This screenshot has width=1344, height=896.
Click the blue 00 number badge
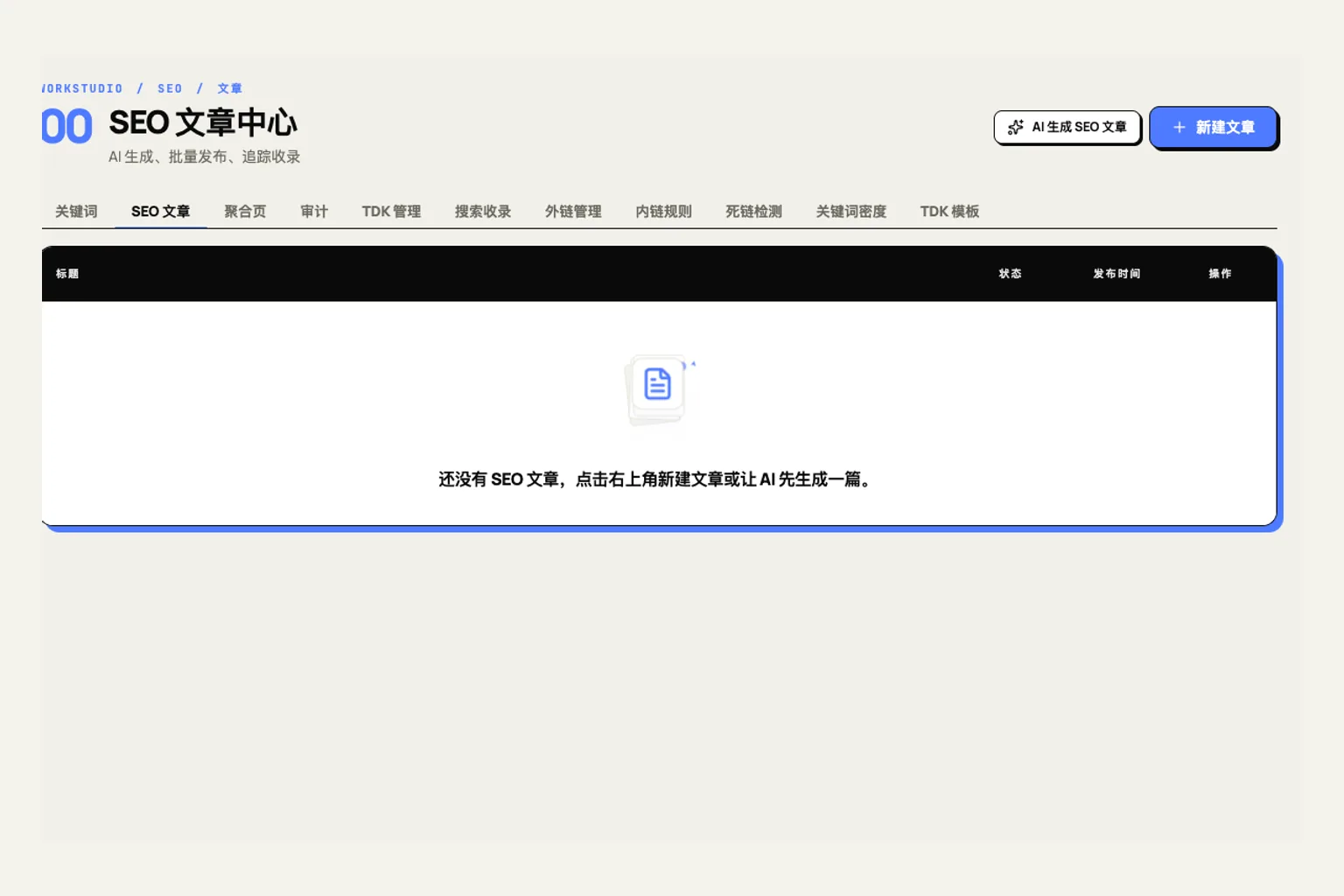66,127
